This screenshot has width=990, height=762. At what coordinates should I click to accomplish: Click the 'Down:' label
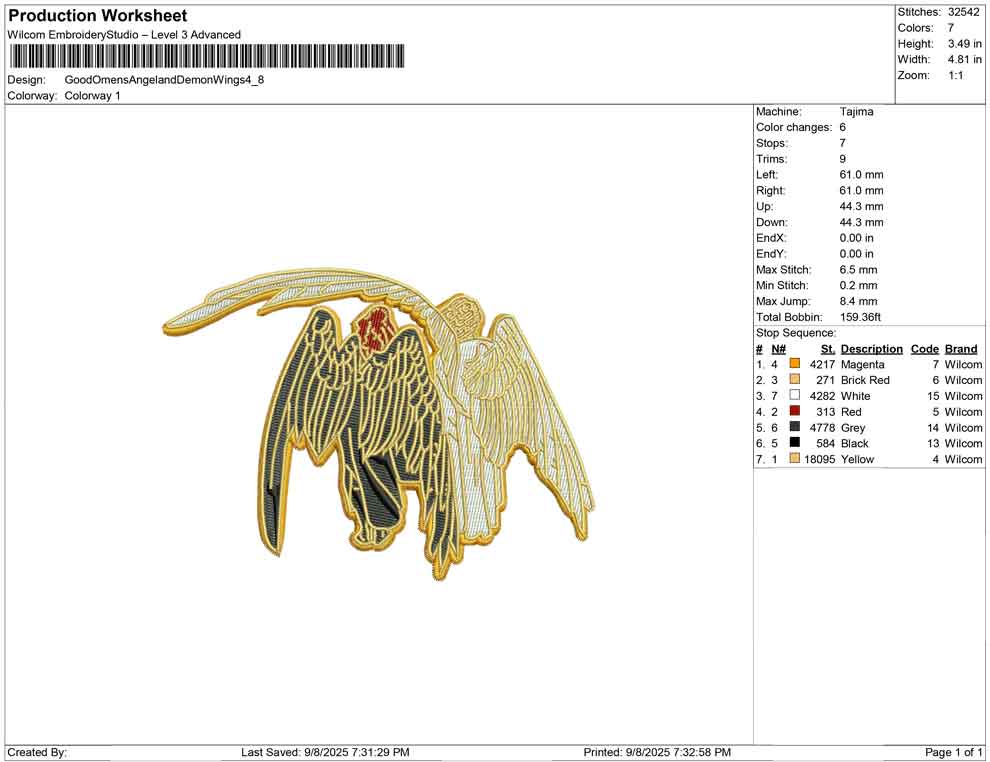(772, 222)
